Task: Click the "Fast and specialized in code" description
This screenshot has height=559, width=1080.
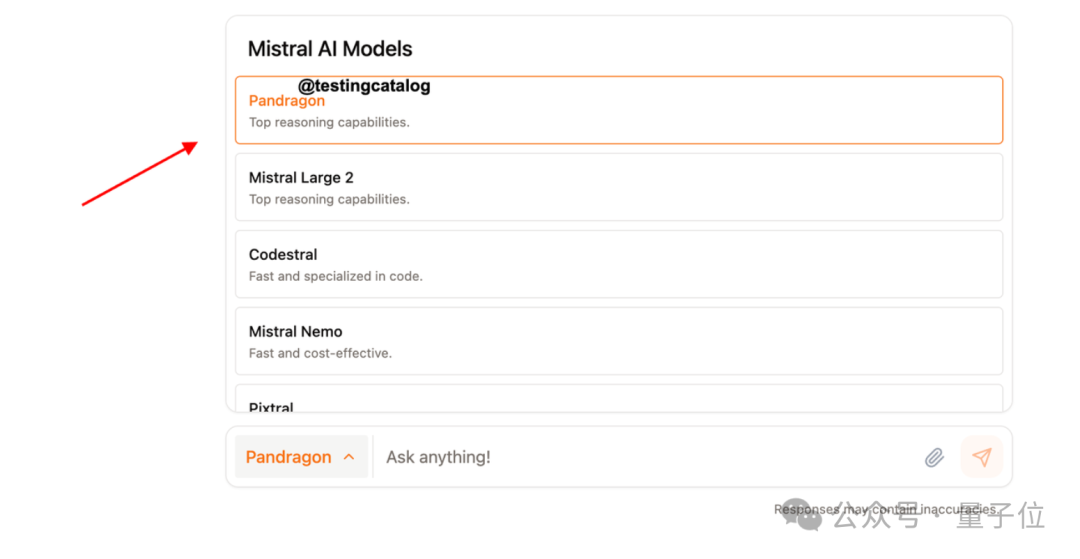Action: coord(335,276)
